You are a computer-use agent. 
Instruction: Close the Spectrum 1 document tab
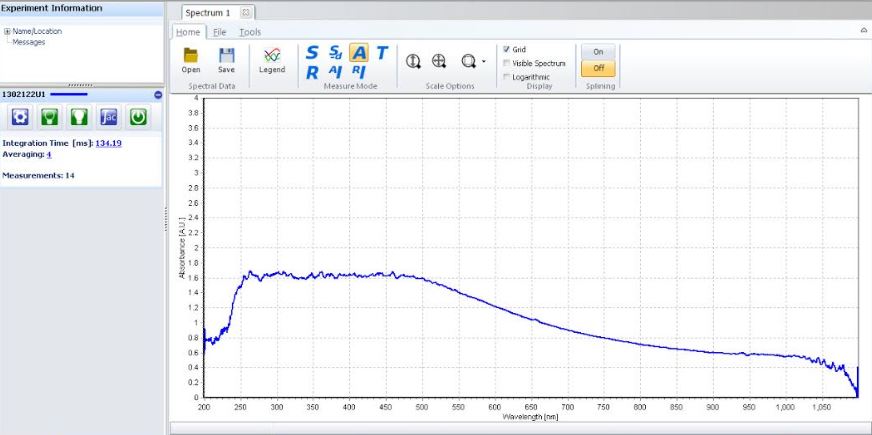pos(246,13)
